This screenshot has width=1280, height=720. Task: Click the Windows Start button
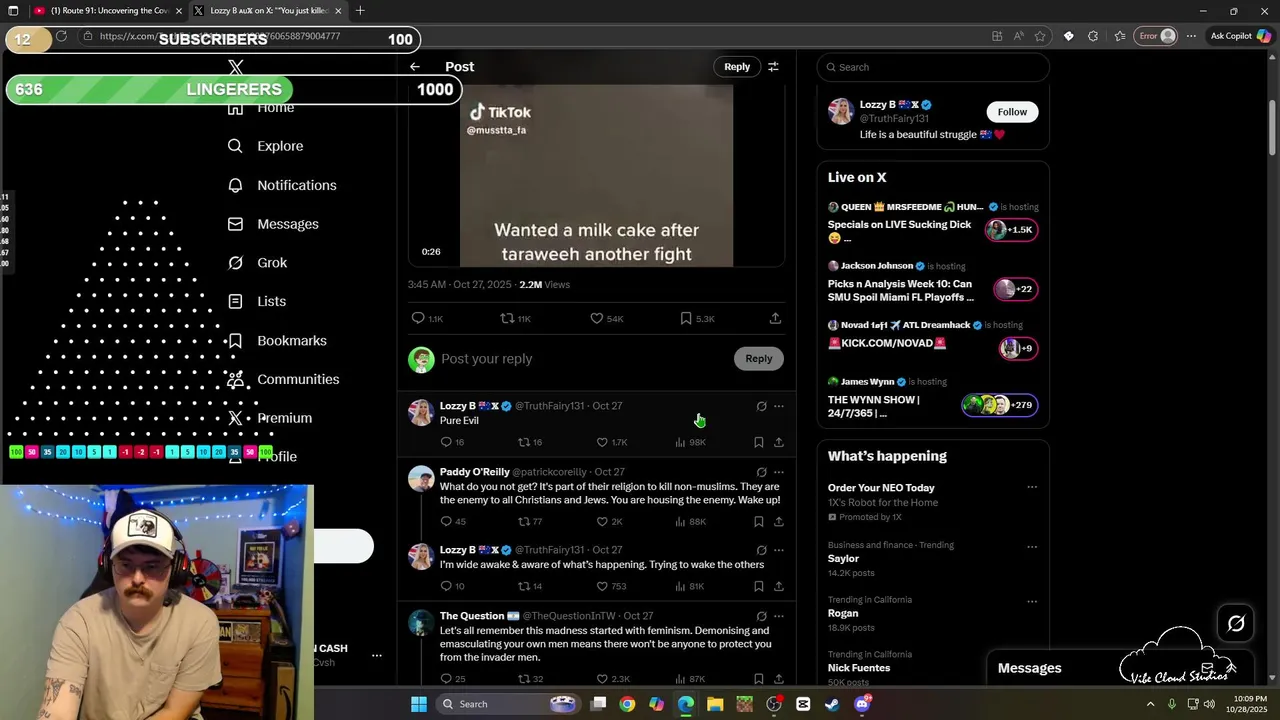(x=418, y=704)
